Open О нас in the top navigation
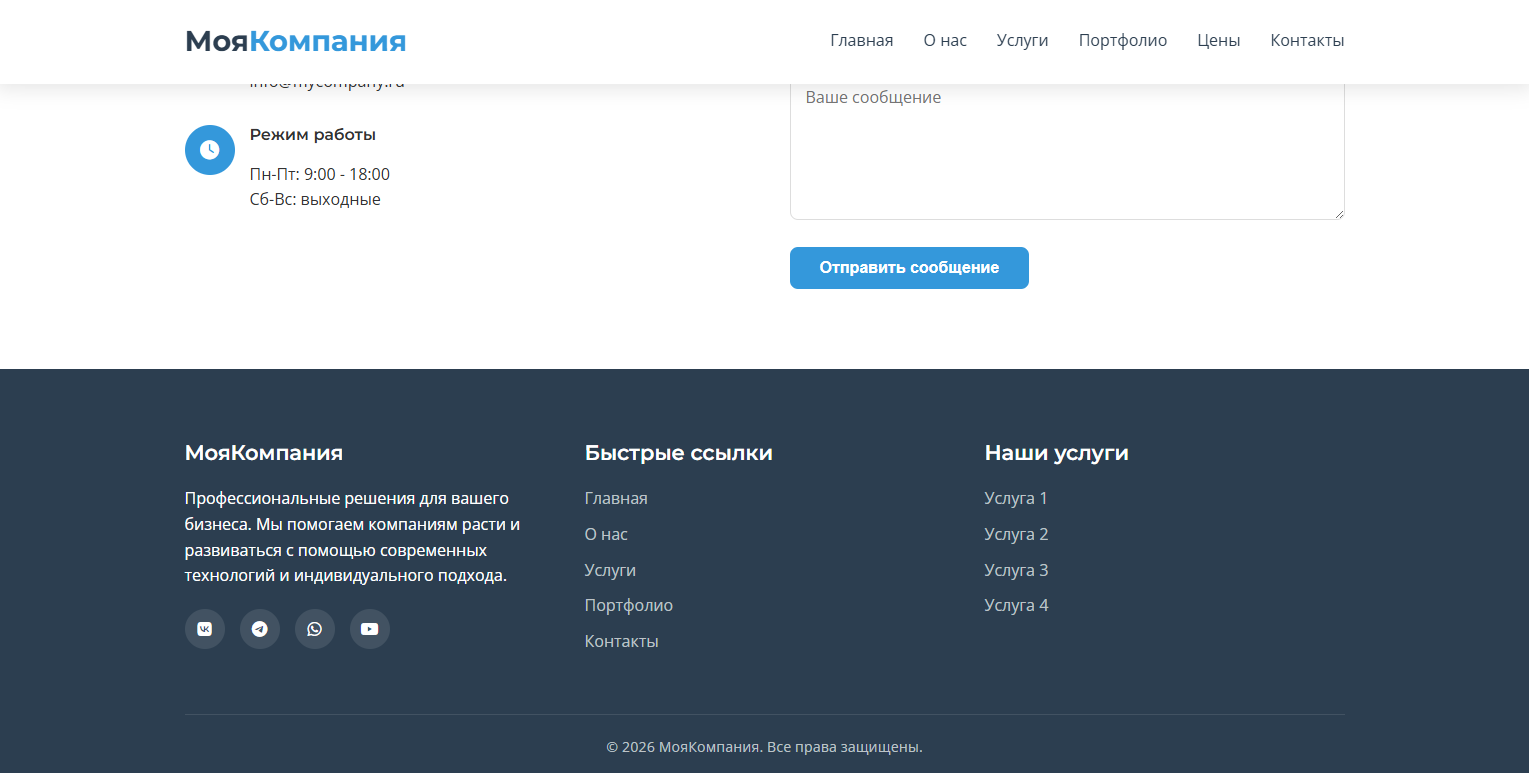This screenshot has width=1529, height=773. point(945,41)
